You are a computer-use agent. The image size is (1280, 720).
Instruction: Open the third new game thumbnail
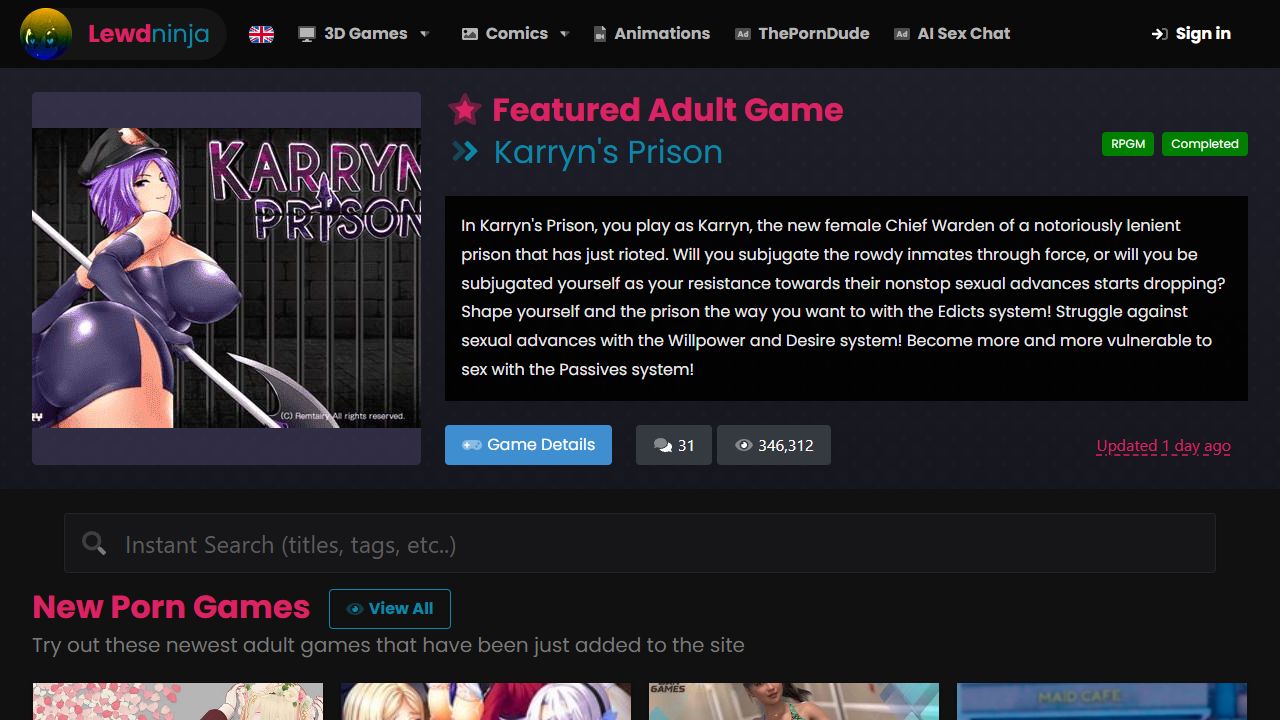click(x=794, y=701)
